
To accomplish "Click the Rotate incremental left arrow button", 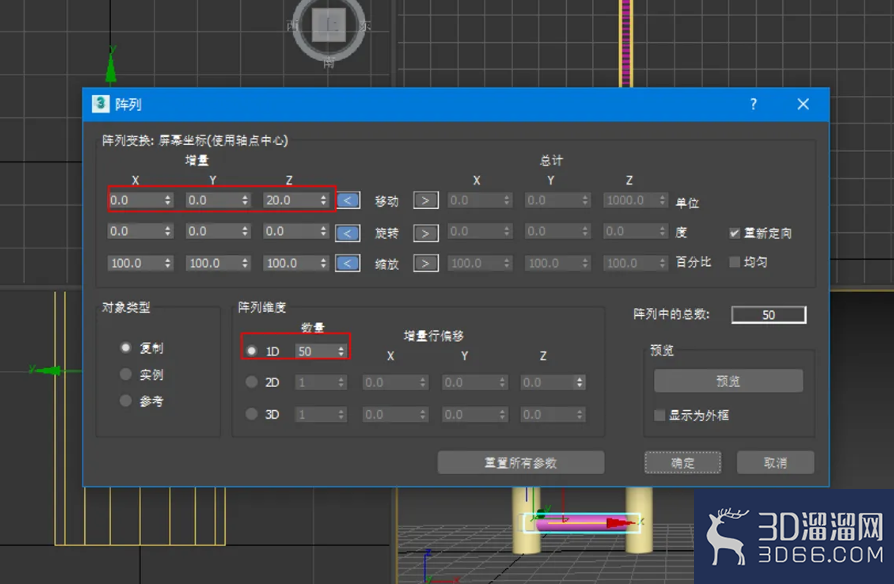I will pyautogui.click(x=348, y=233).
